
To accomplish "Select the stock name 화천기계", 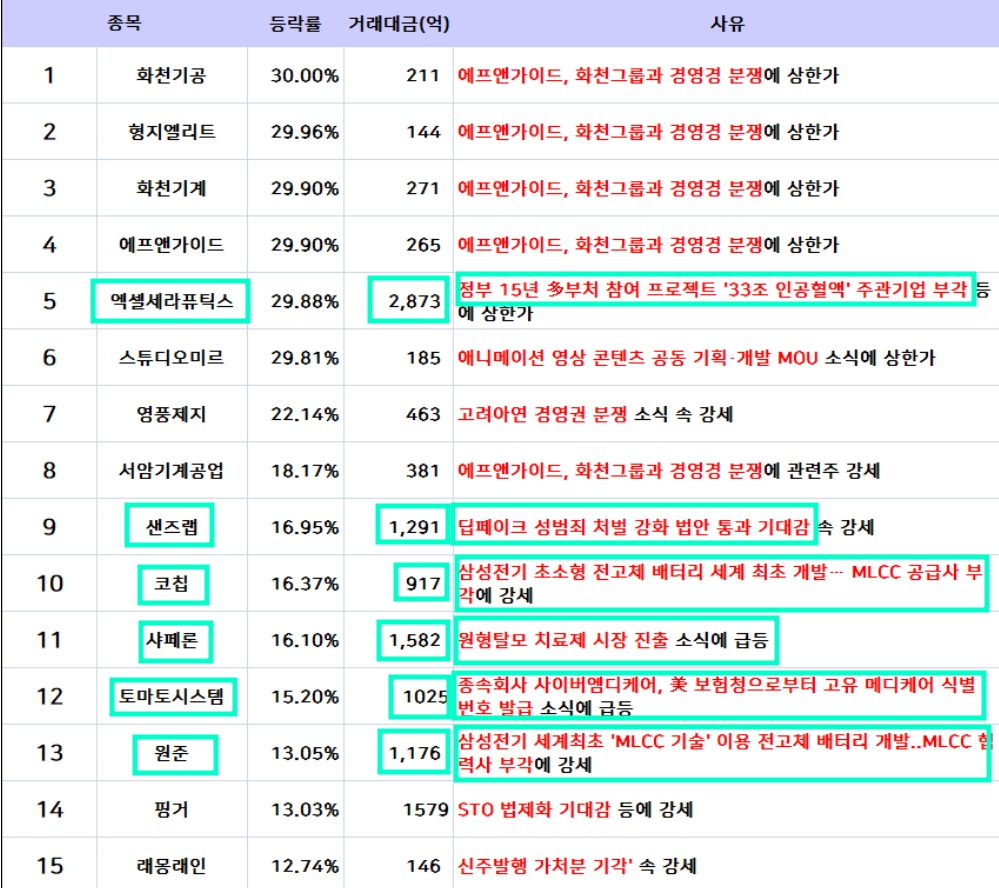I will 171,188.
